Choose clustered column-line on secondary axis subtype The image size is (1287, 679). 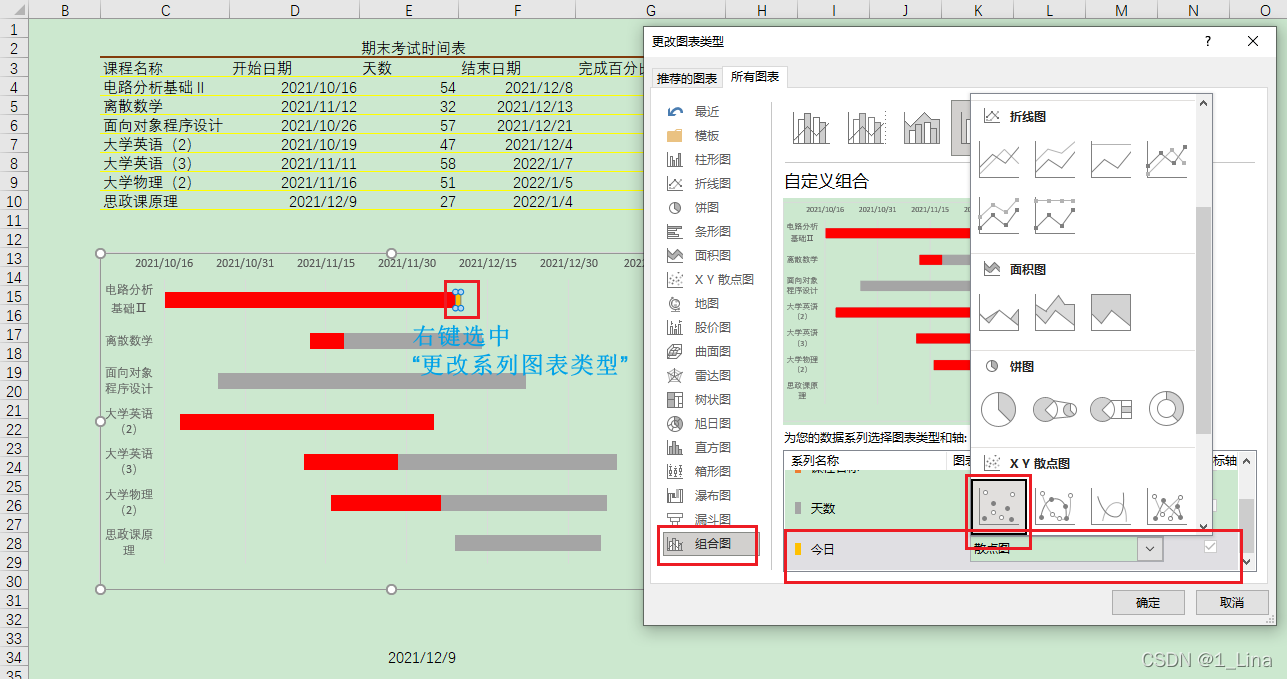click(867, 128)
